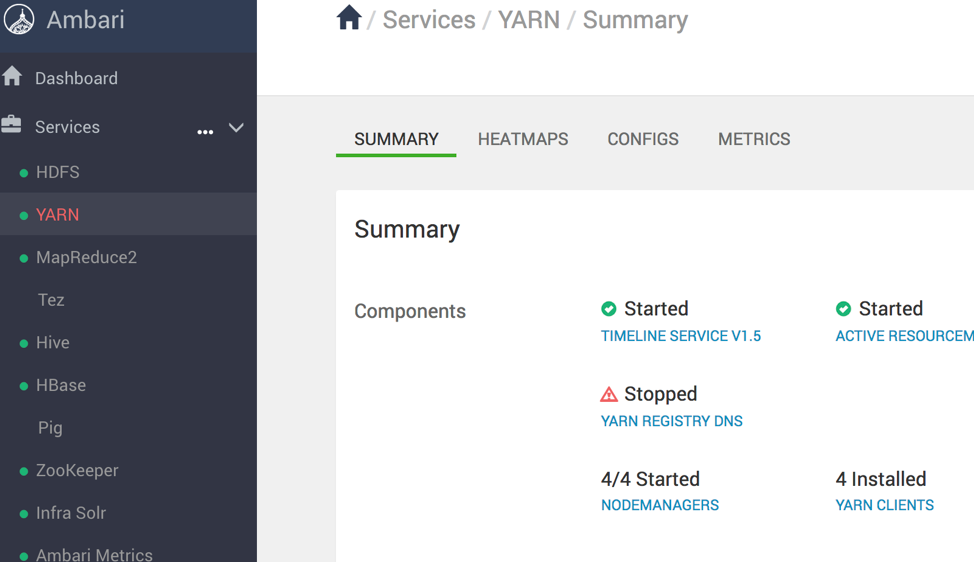
Task: Click Summary in the breadcrumb
Action: (x=635, y=20)
